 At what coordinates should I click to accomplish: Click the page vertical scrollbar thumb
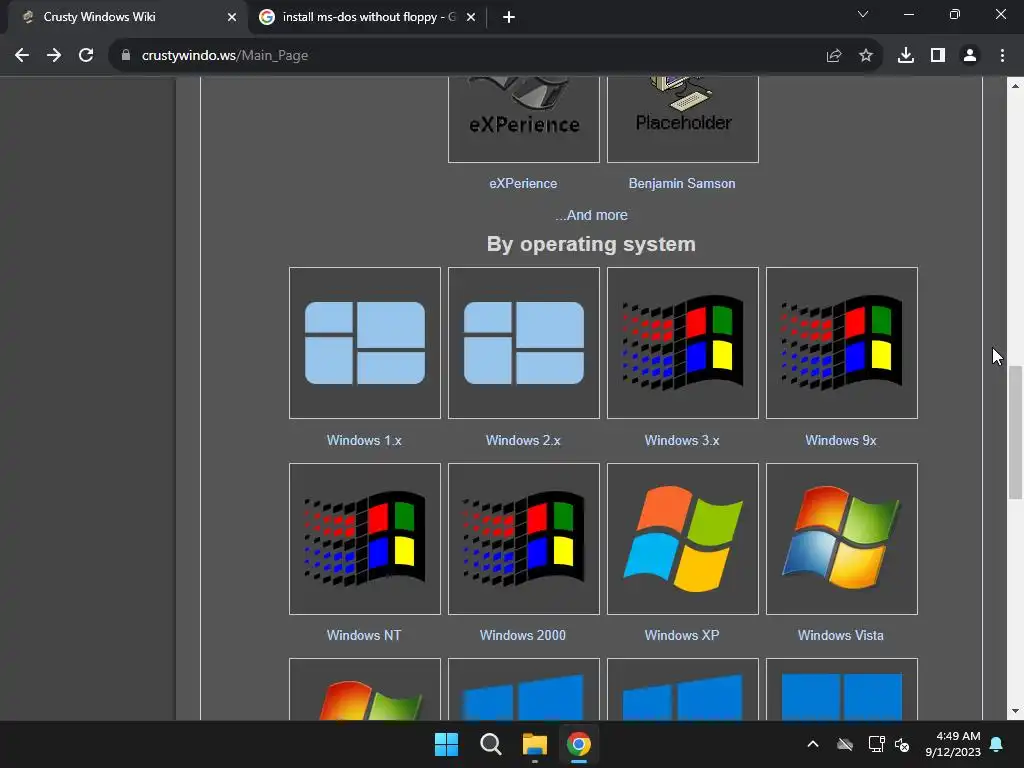click(1015, 432)
